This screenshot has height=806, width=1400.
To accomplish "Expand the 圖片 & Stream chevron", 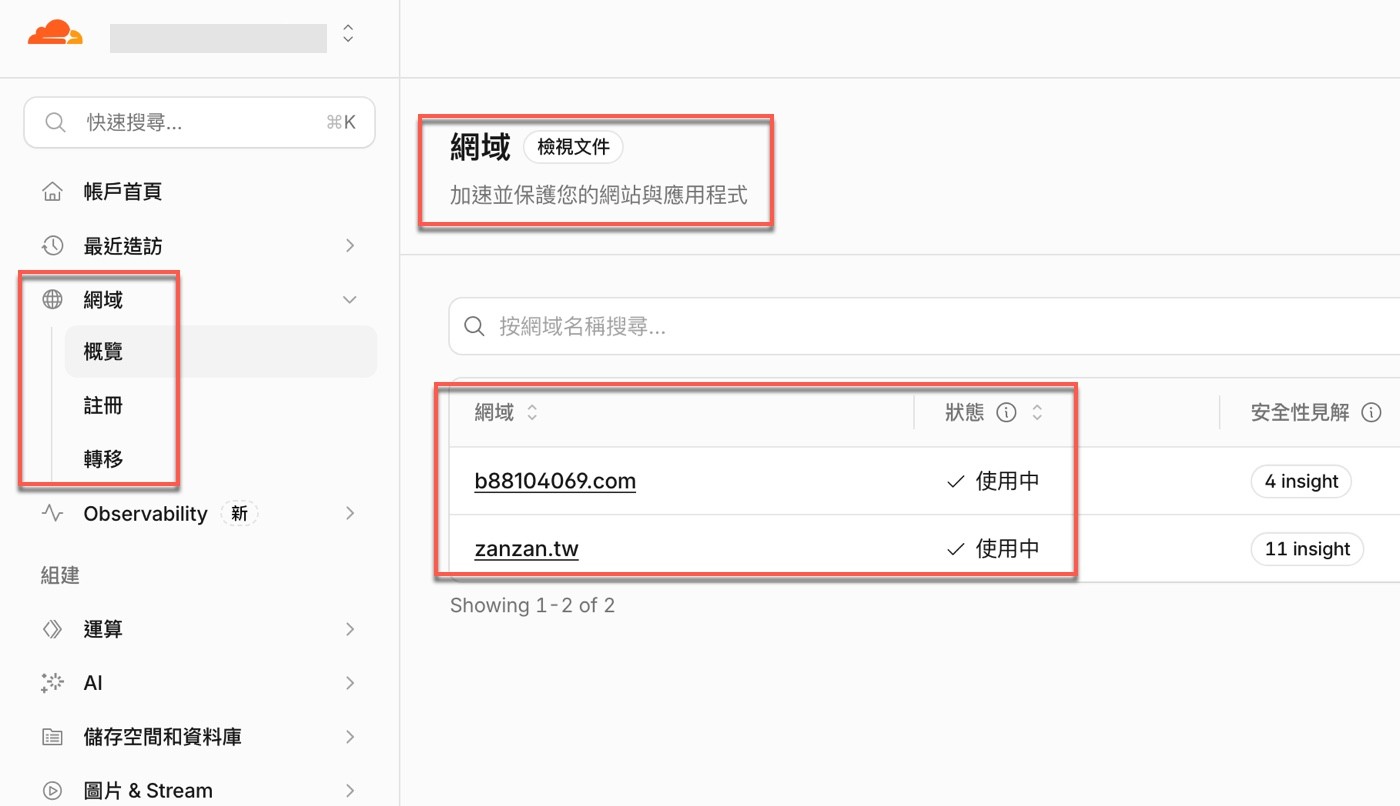I will tap(350, 790).
